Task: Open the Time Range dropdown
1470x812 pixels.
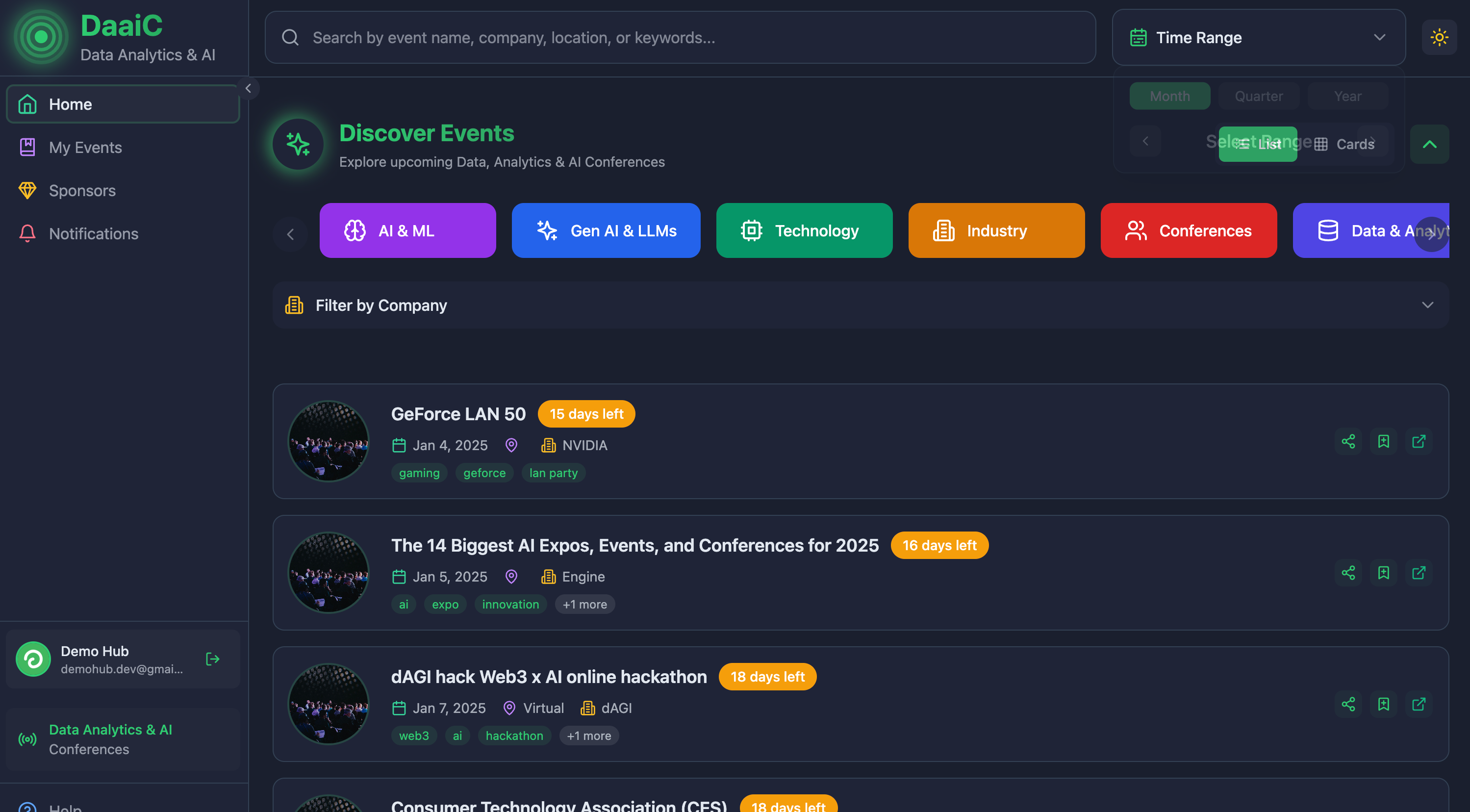Action: (x=1258, y=38)
